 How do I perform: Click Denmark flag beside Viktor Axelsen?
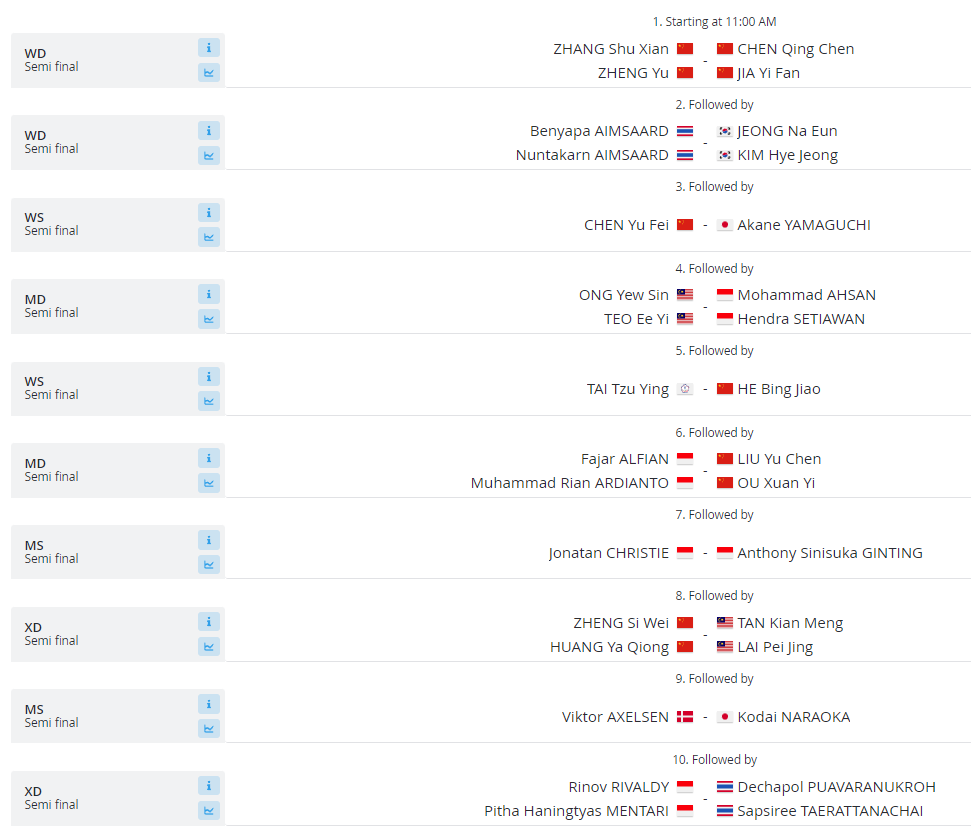coord(685,717)
